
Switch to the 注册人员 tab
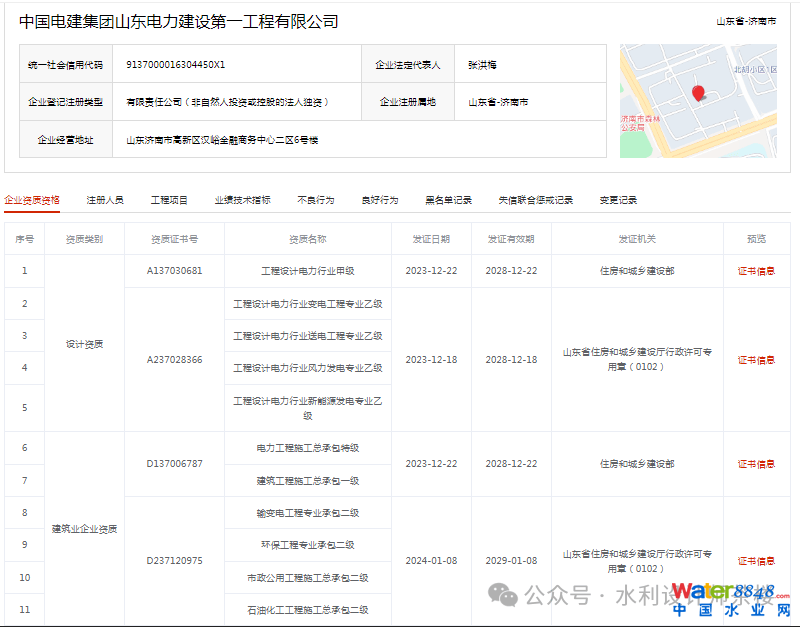click(x=105, y=200)
